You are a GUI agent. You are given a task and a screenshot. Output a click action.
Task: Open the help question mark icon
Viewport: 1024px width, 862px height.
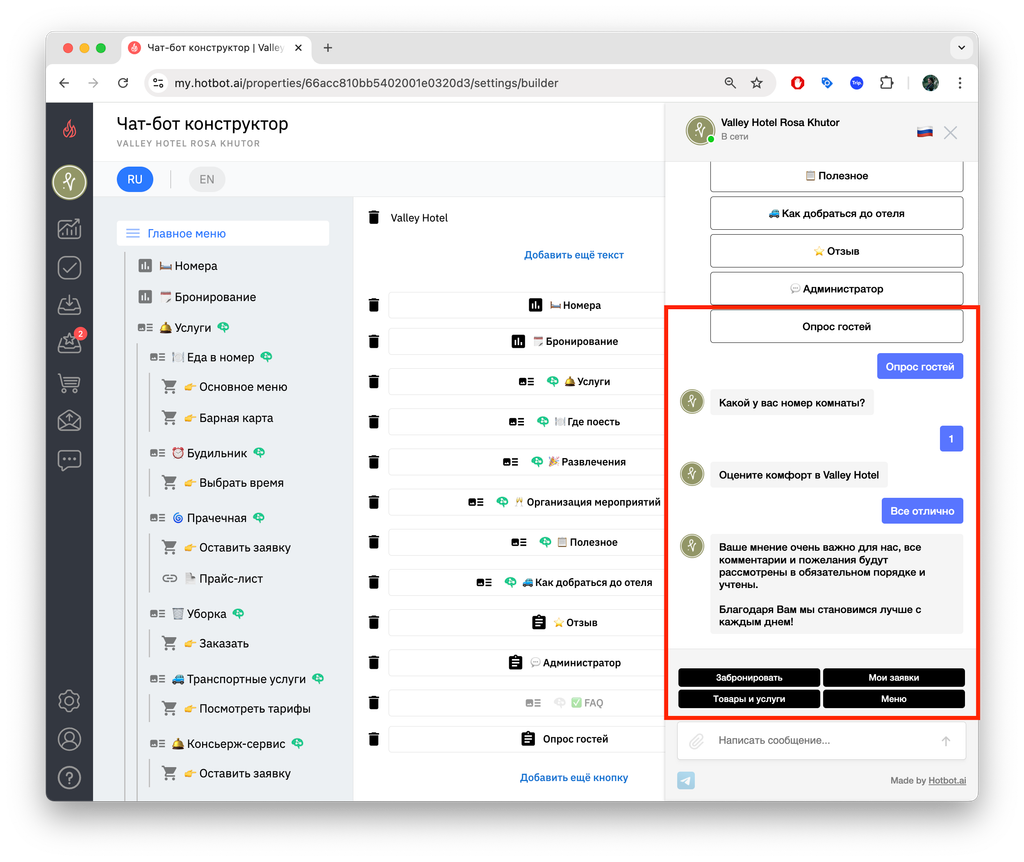(69, 777)
